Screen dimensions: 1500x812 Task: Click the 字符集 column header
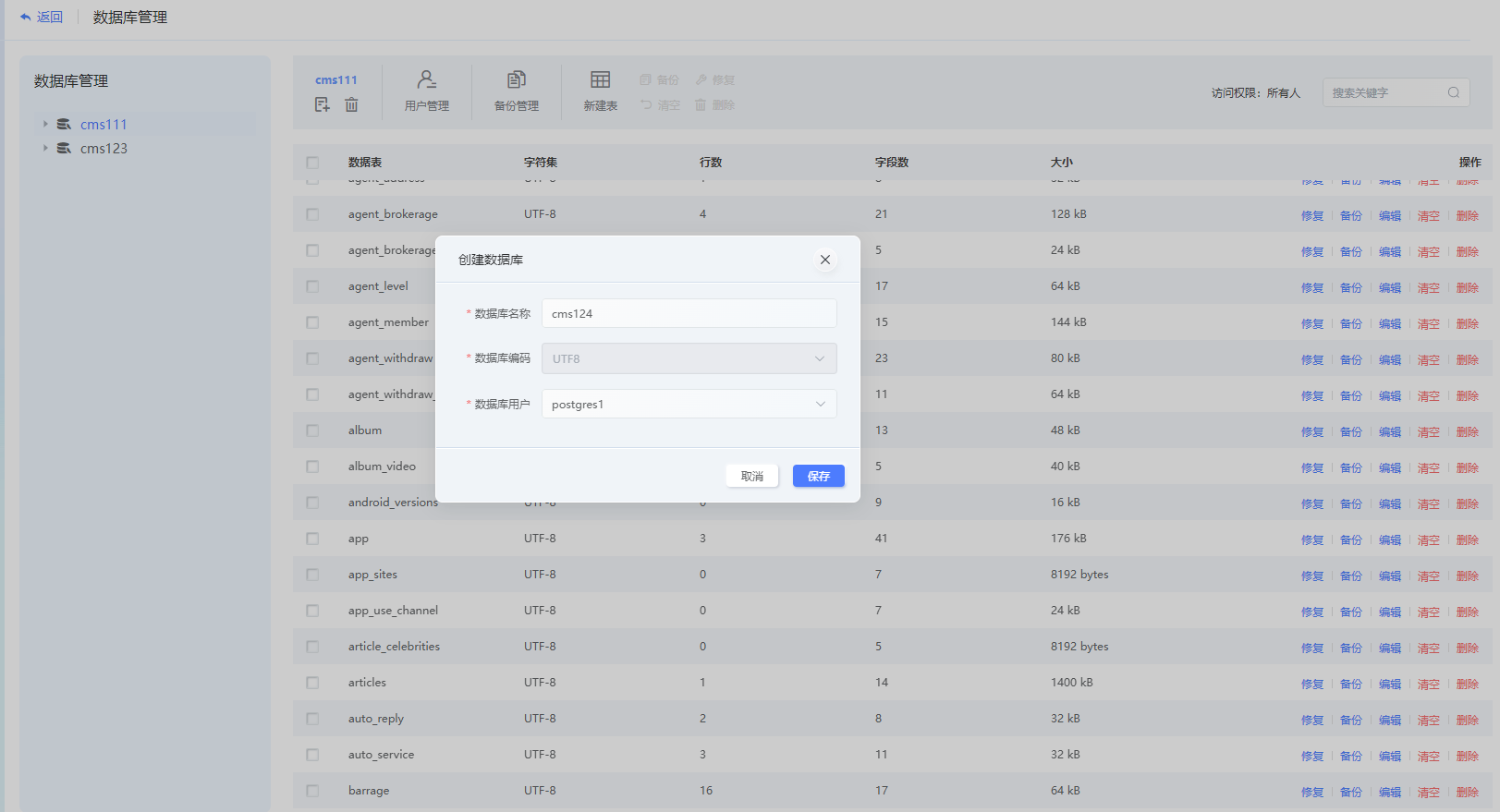tap(541, 162)
